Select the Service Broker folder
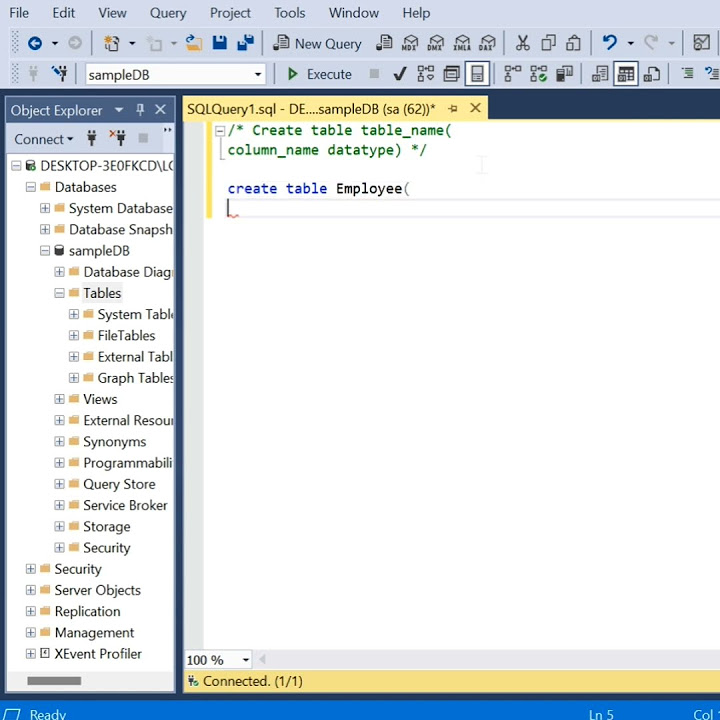 (125, 505)
